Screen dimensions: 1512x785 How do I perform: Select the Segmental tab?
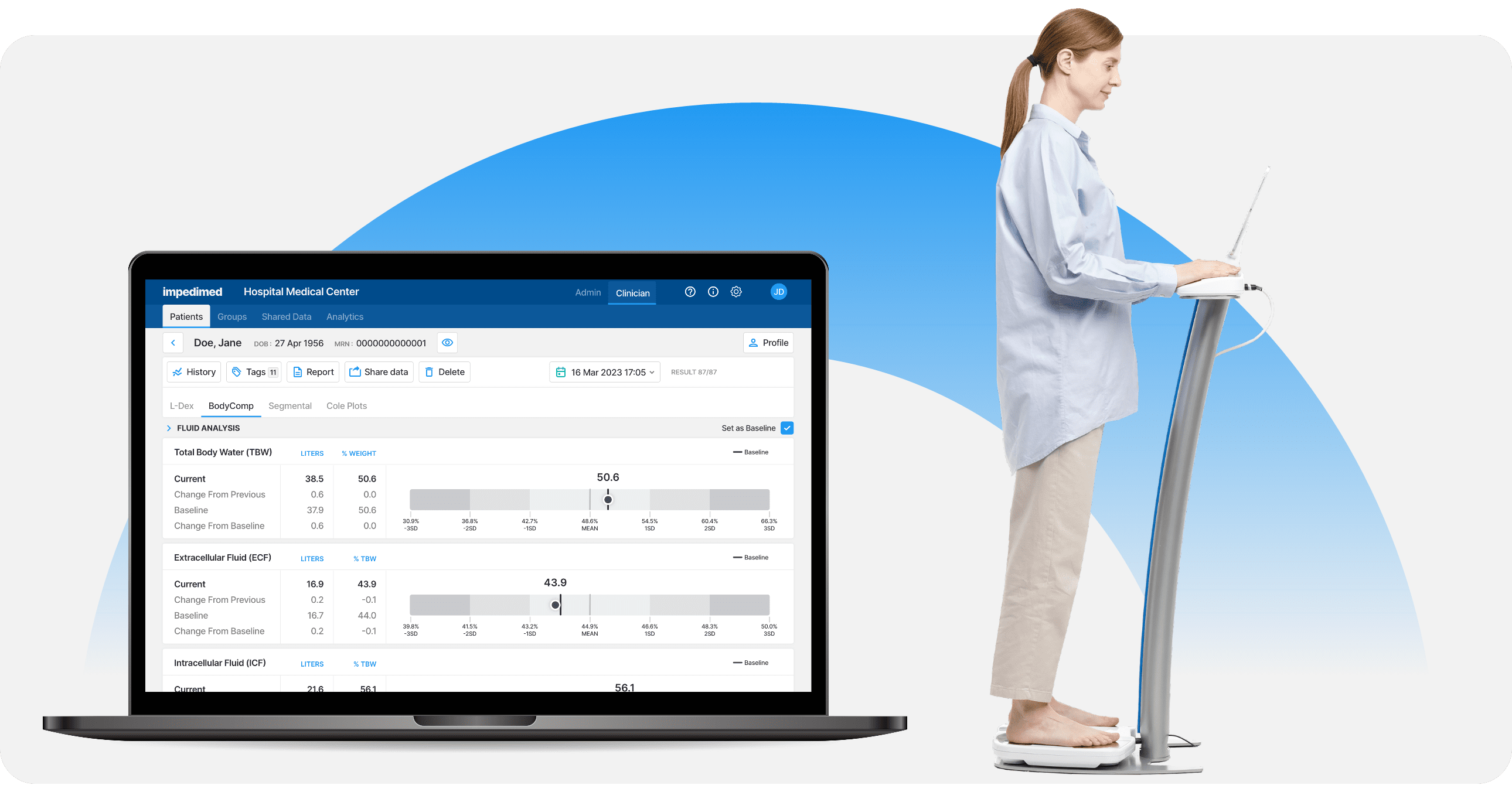click(289, 405)
